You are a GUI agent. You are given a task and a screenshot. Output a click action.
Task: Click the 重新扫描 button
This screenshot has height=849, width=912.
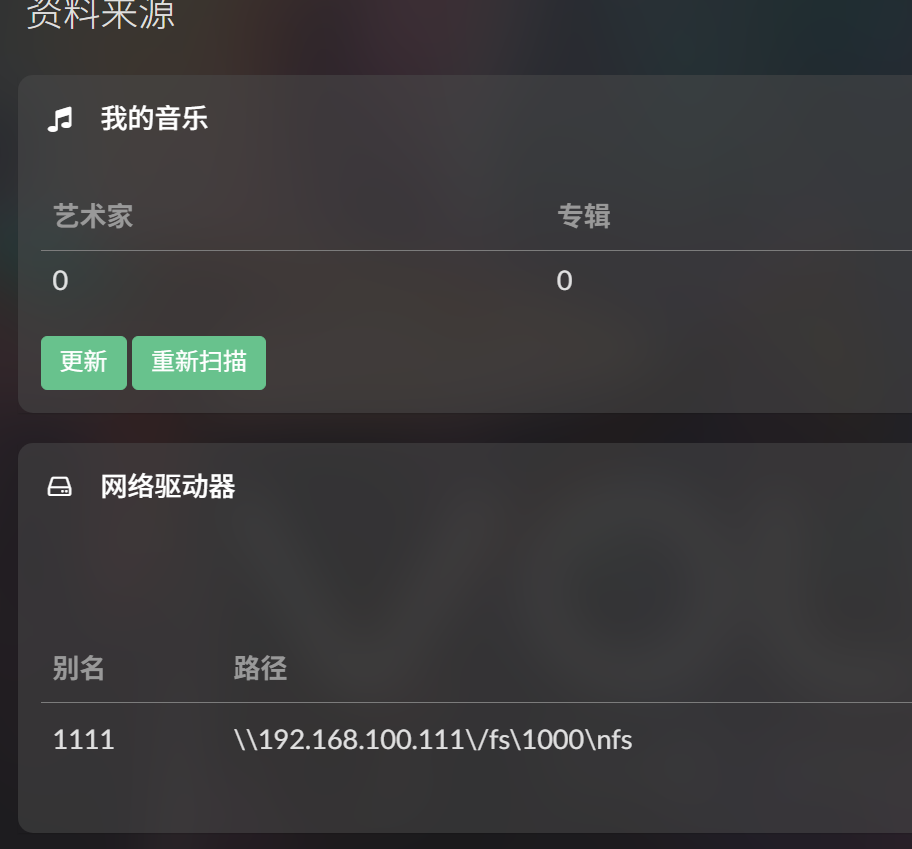pos(199,363)
